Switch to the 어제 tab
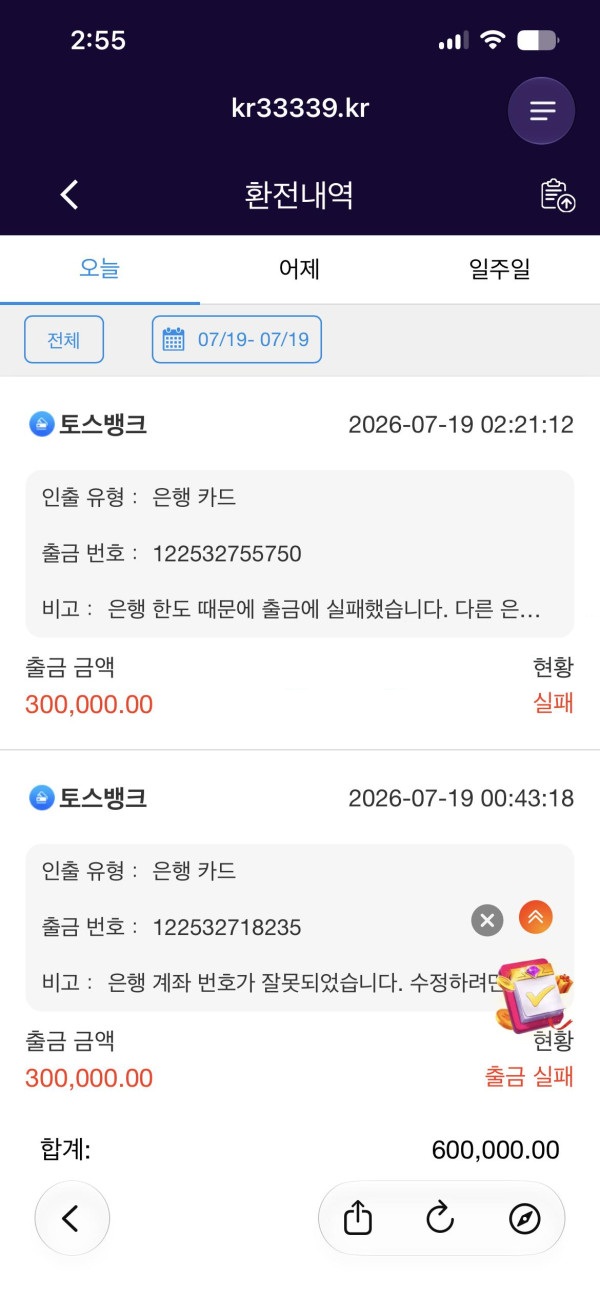 300,269
